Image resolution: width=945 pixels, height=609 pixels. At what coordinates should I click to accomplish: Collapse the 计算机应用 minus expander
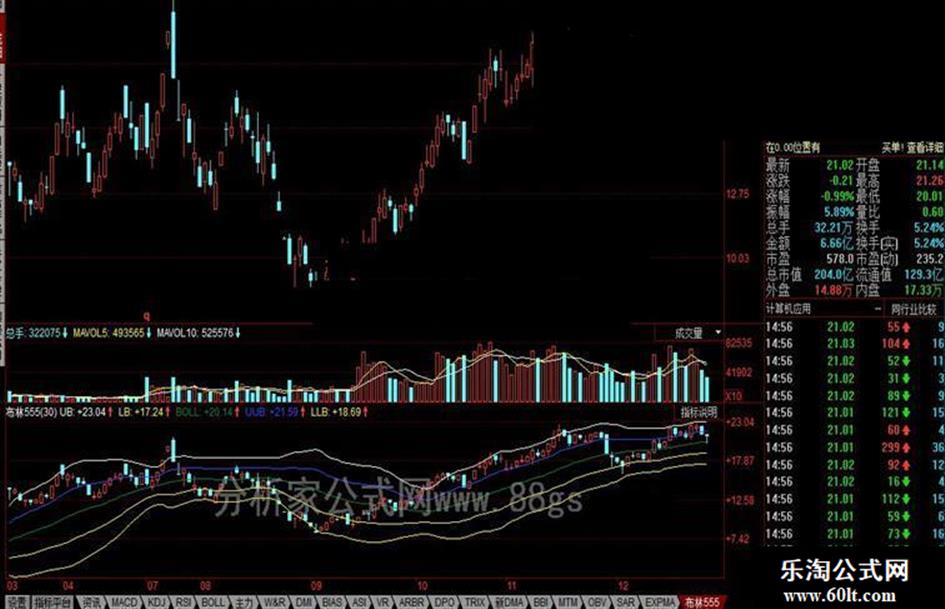878,309
